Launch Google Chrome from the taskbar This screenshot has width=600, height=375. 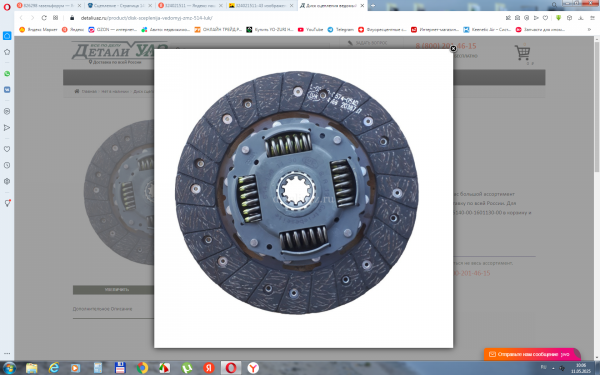point(142,368)
